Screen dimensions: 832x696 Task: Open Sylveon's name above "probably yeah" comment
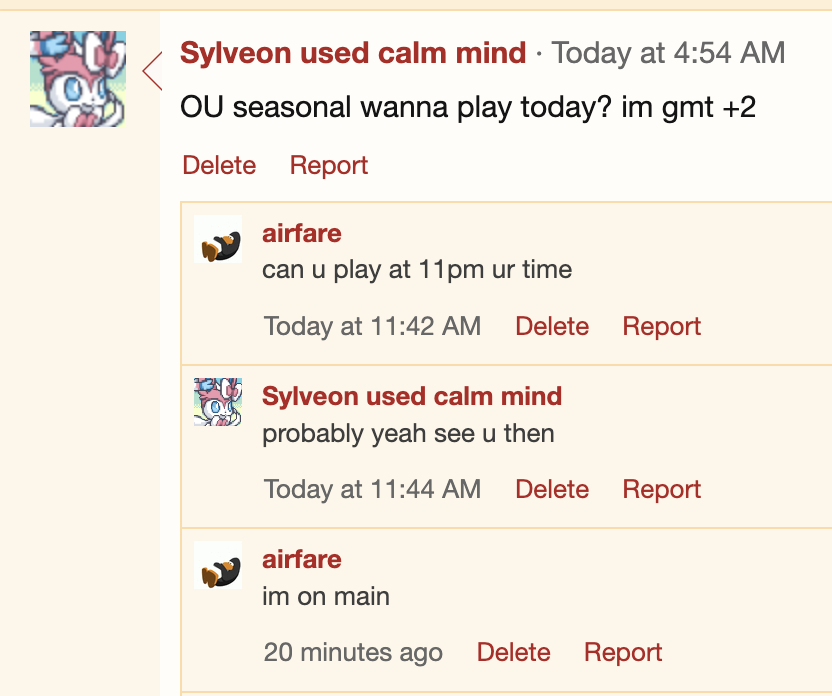pos(412,396)
